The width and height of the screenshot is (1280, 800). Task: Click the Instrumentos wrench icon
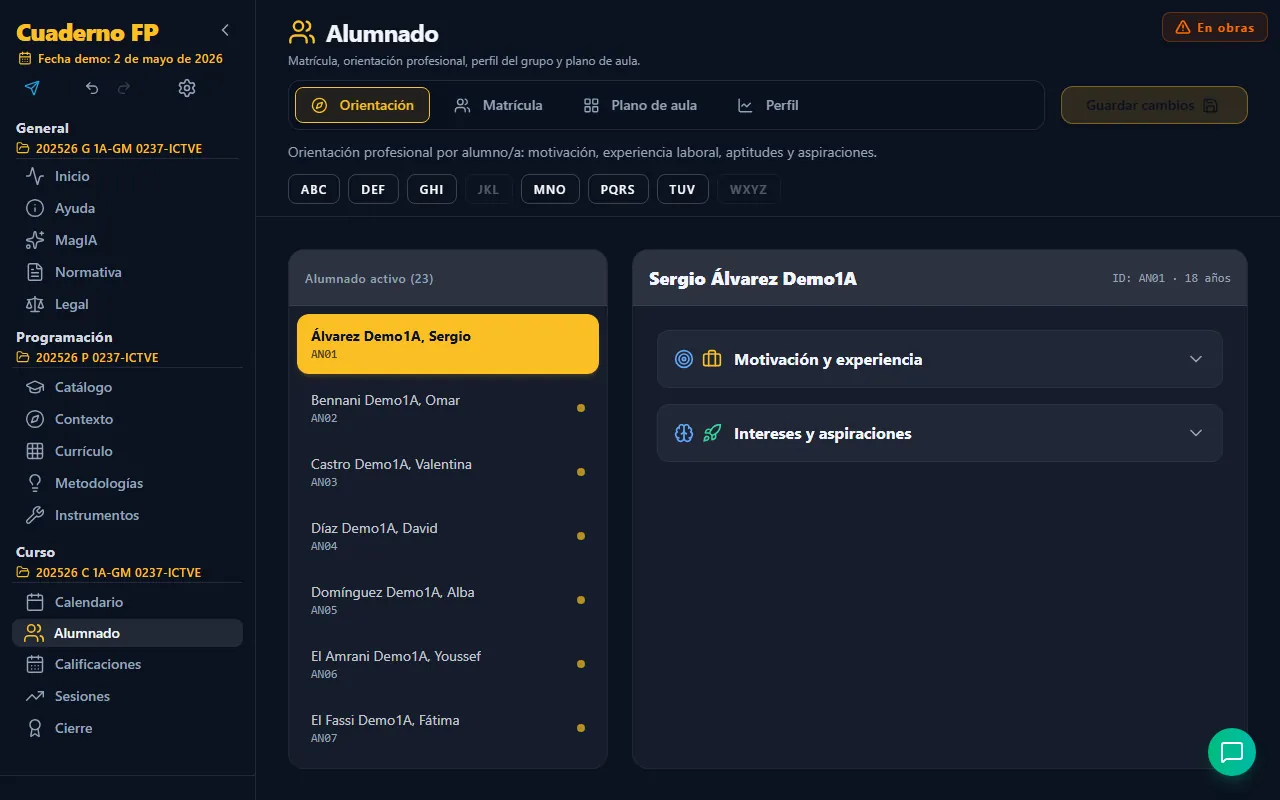(x=35, y=515)
